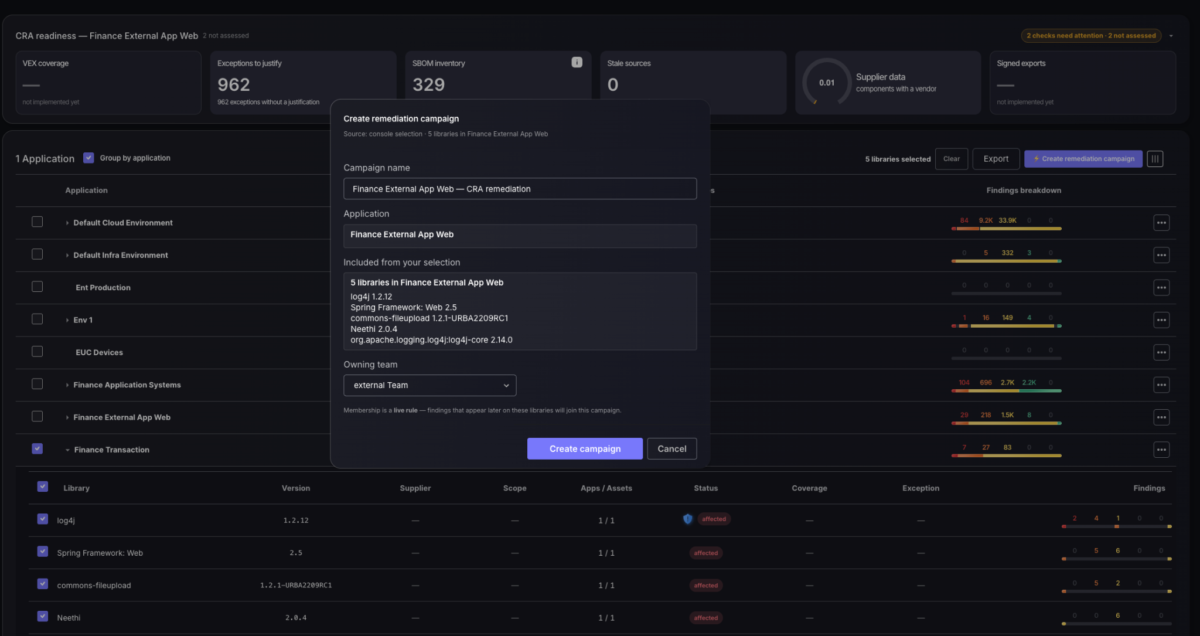Uncheck the commons-fileupload library checkbox
1200x636 pixels.
coord(42,584)
